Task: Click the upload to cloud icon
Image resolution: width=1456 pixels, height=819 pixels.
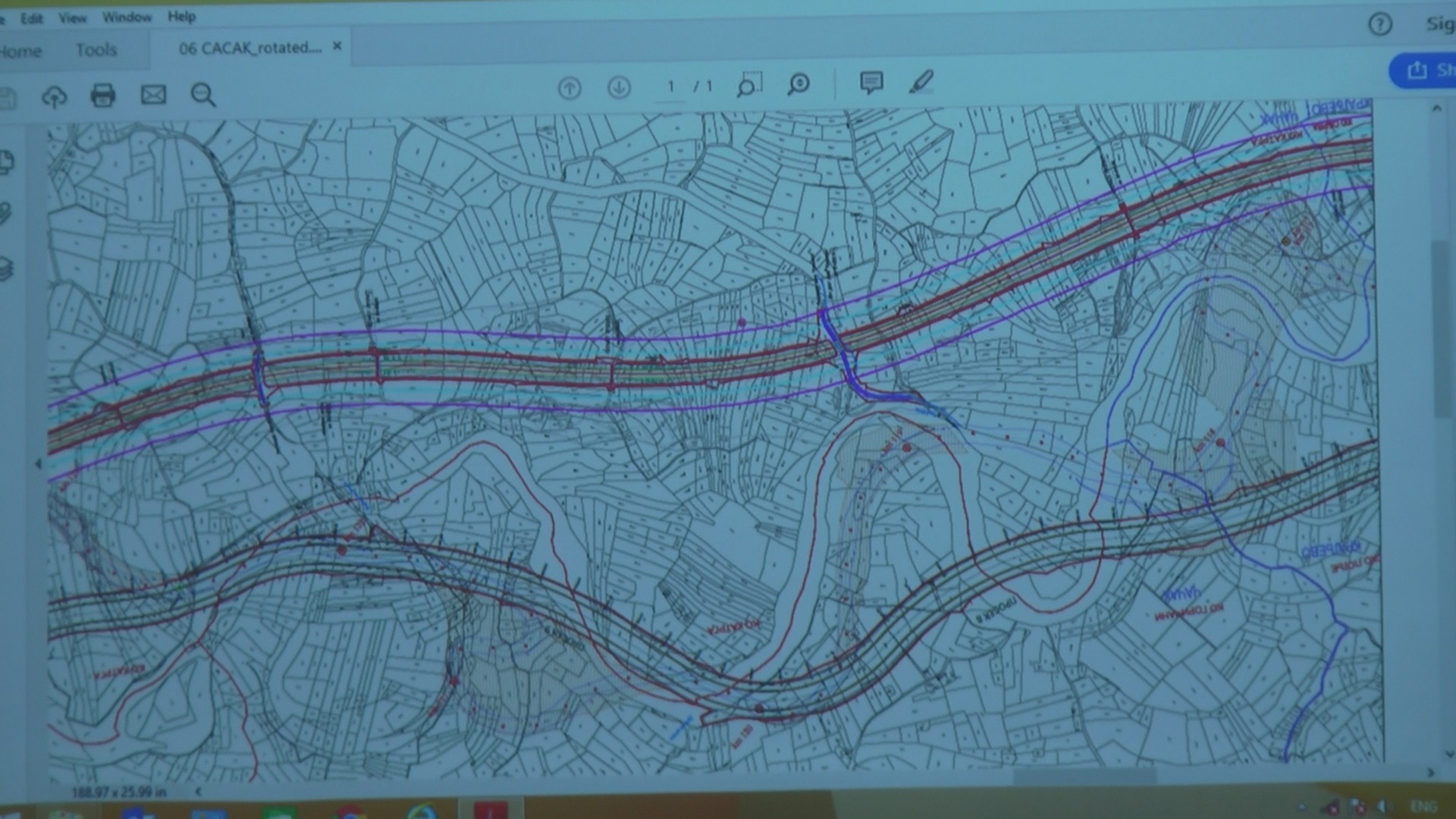Action: [54, 96]
